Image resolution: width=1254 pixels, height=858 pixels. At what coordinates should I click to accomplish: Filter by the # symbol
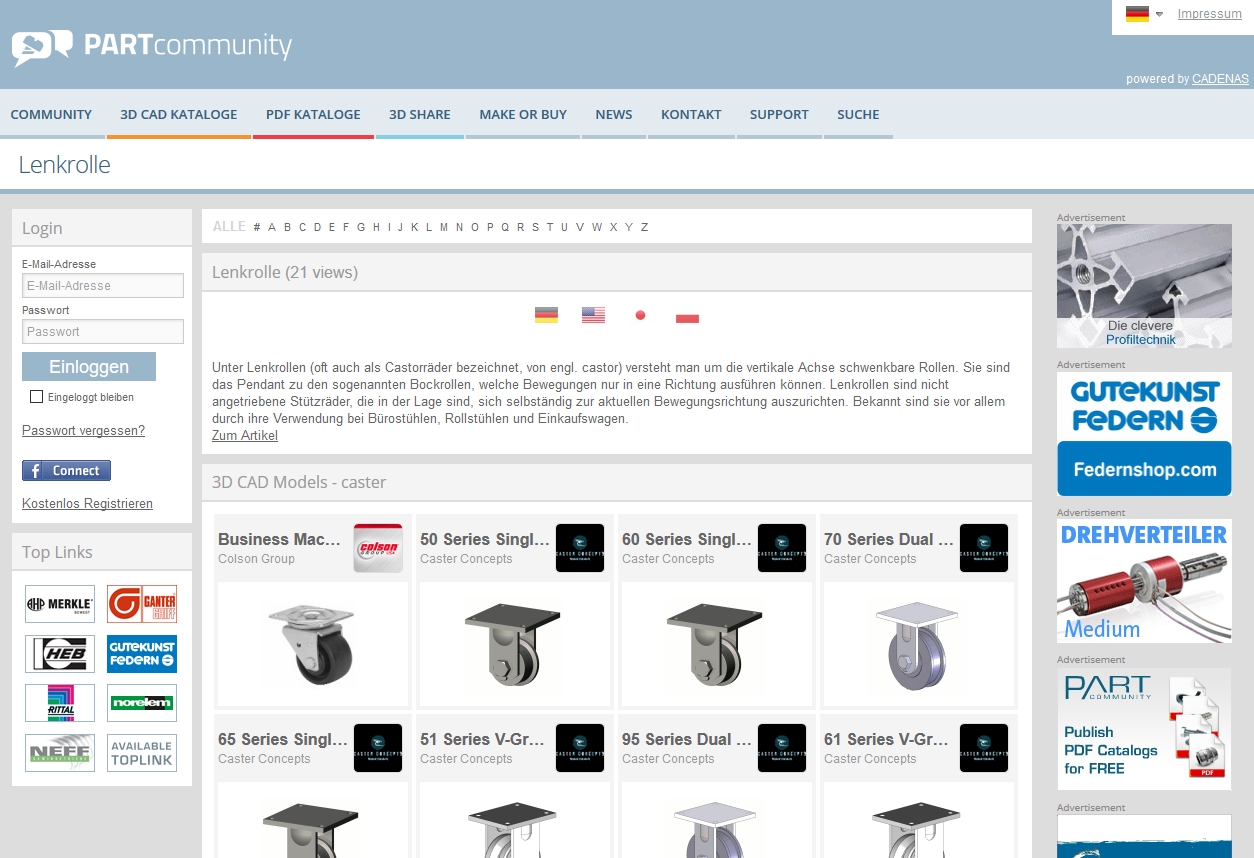(257, 227)
